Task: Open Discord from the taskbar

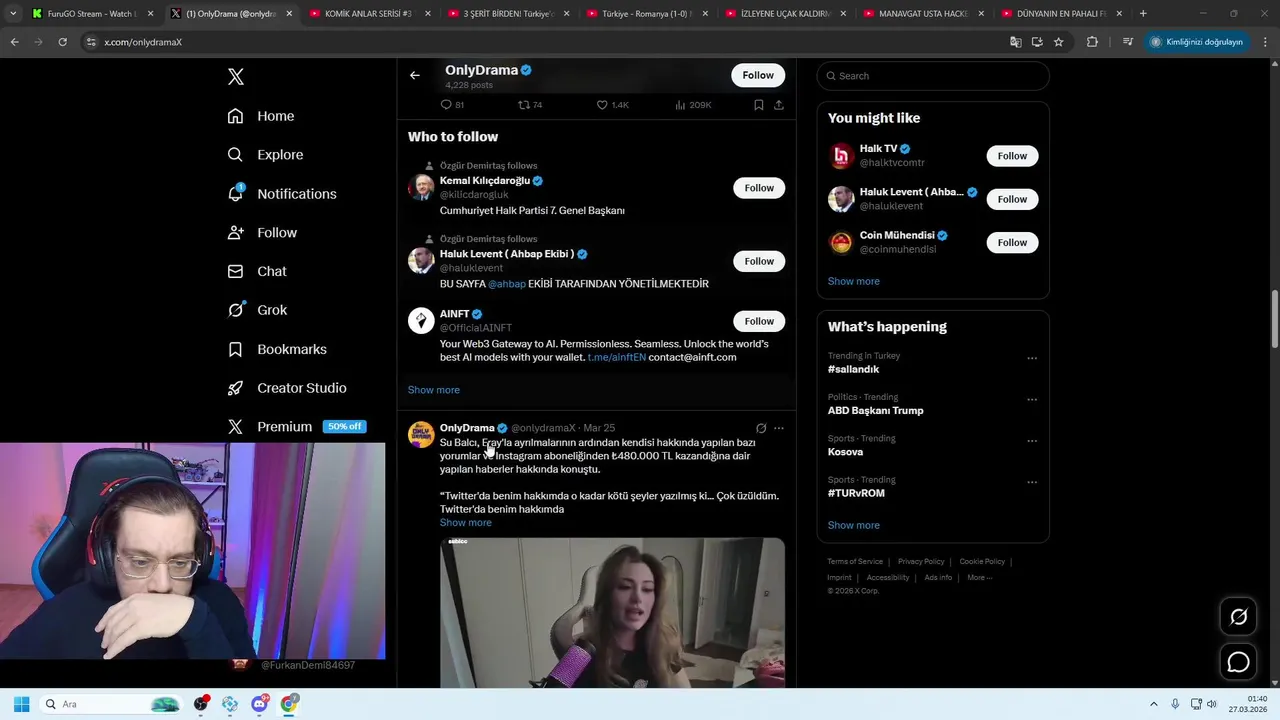Action: point(260,704)
